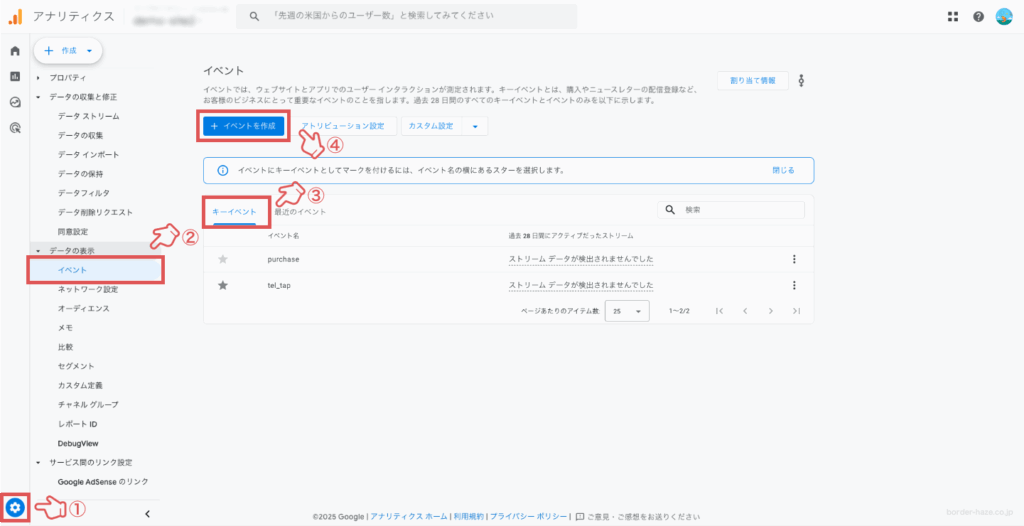
Task: Open the Advertising target icon
Action: tap(15, 127)
